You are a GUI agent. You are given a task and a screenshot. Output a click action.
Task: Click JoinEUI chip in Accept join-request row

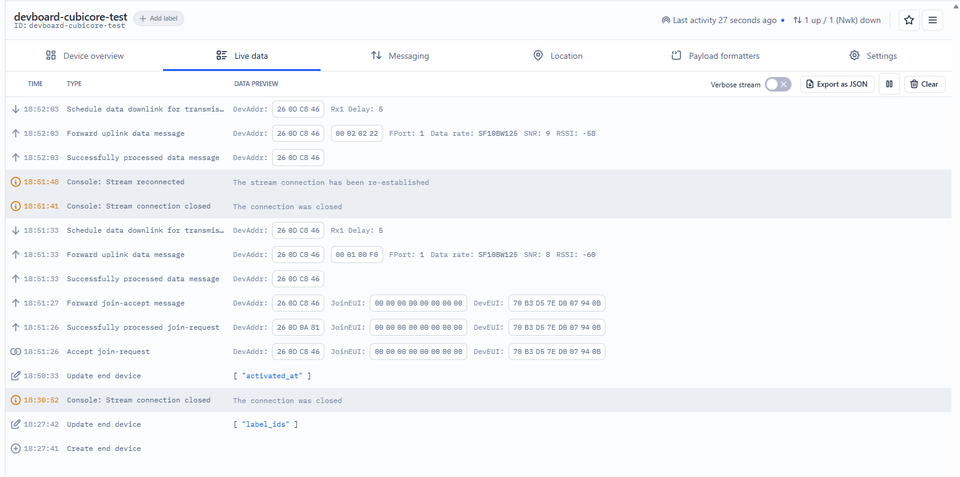(x=419, y=351)
